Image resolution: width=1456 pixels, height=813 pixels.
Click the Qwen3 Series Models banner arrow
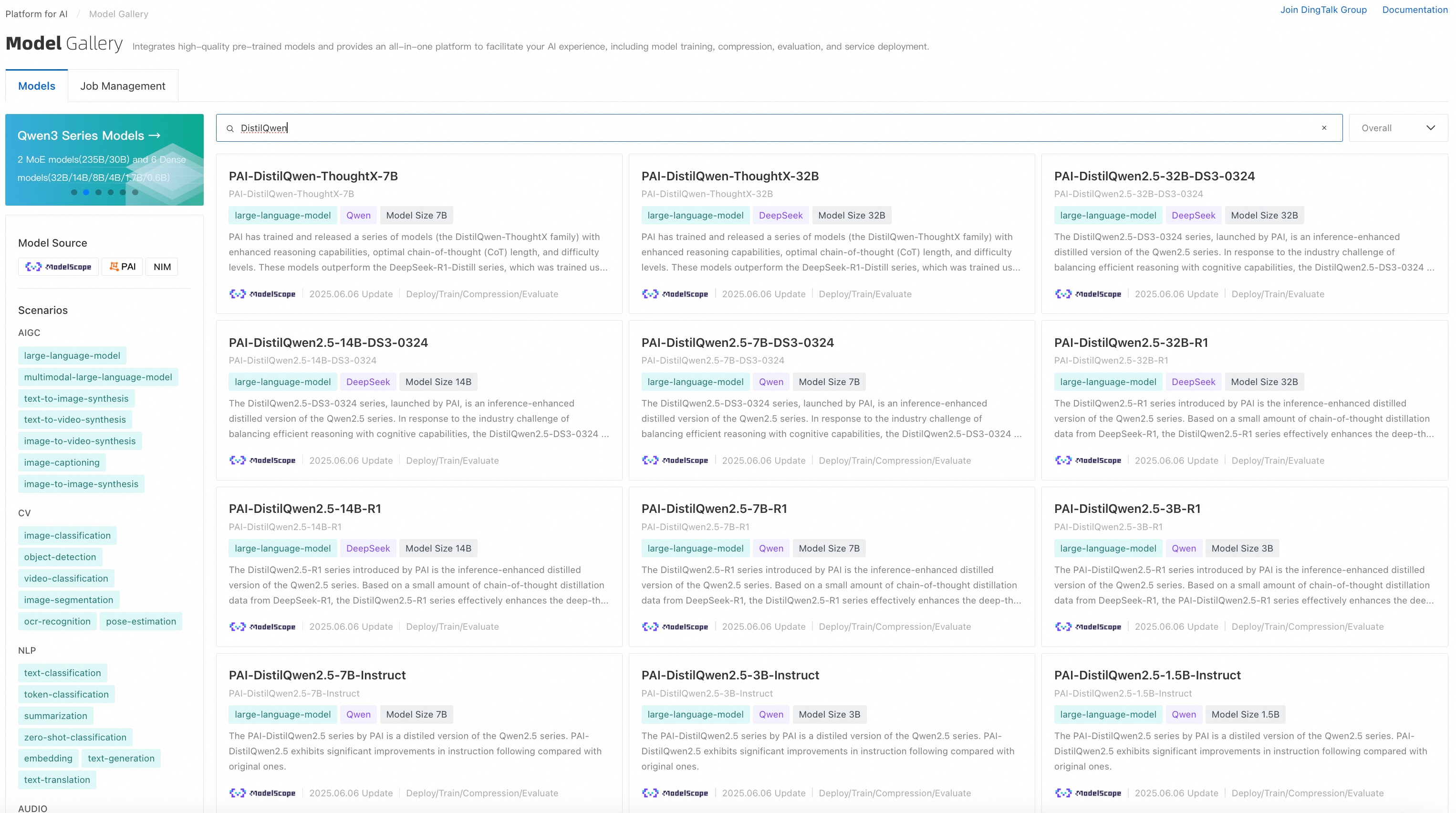click(x=155, y=135)
